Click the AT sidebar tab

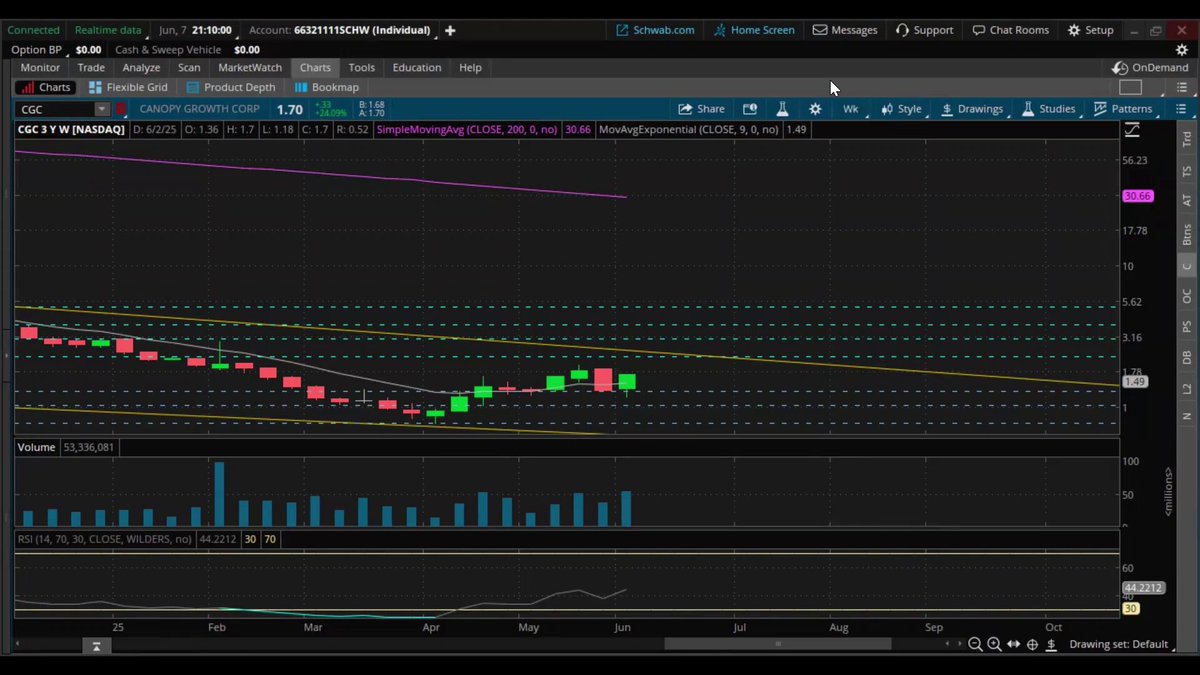(1187, 201)
